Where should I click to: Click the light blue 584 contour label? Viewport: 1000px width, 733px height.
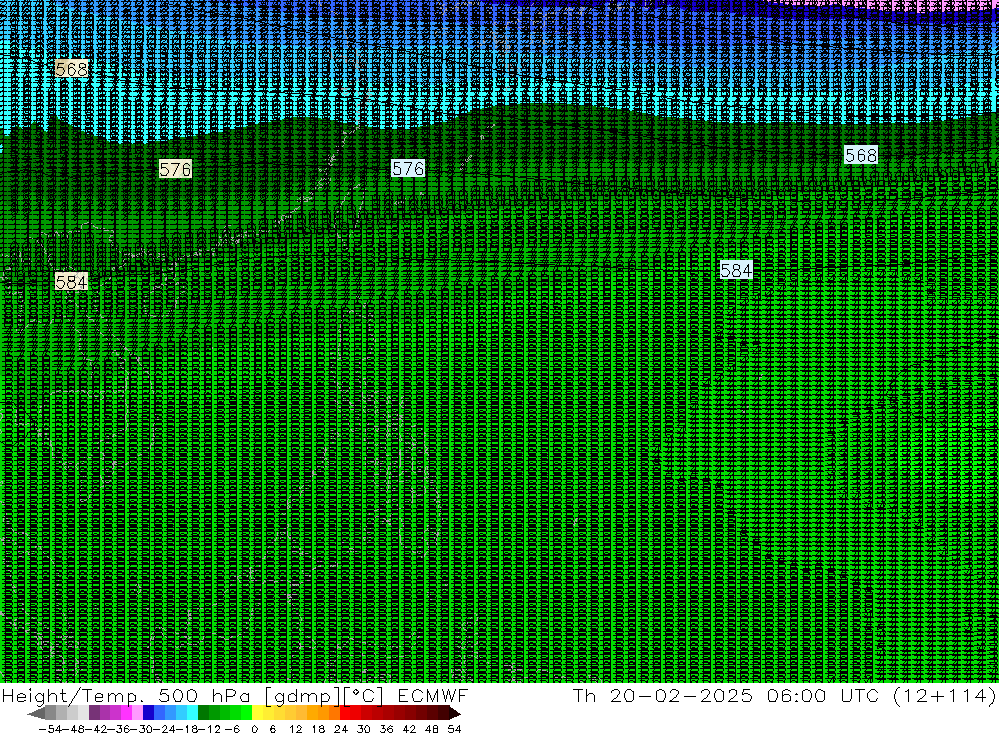pyautogui.click(x=736, y=270)
